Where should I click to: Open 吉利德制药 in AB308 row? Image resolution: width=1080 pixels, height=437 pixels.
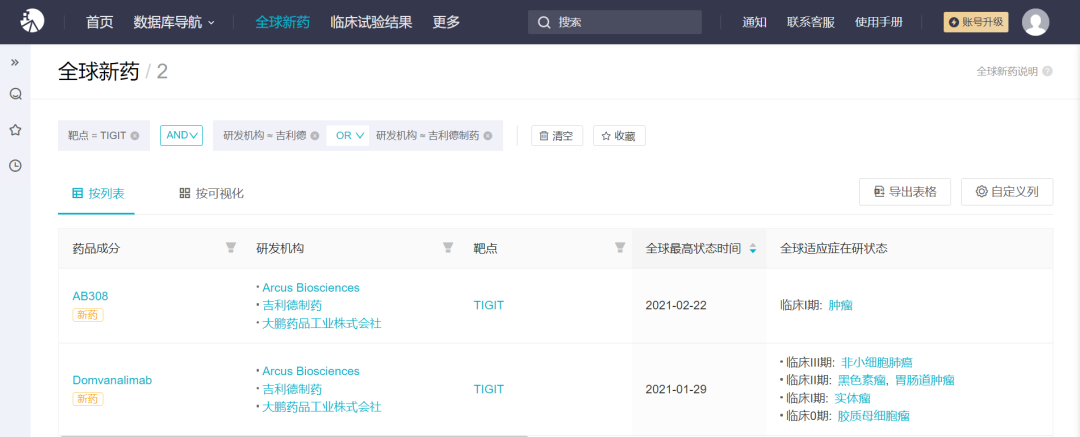292,305
